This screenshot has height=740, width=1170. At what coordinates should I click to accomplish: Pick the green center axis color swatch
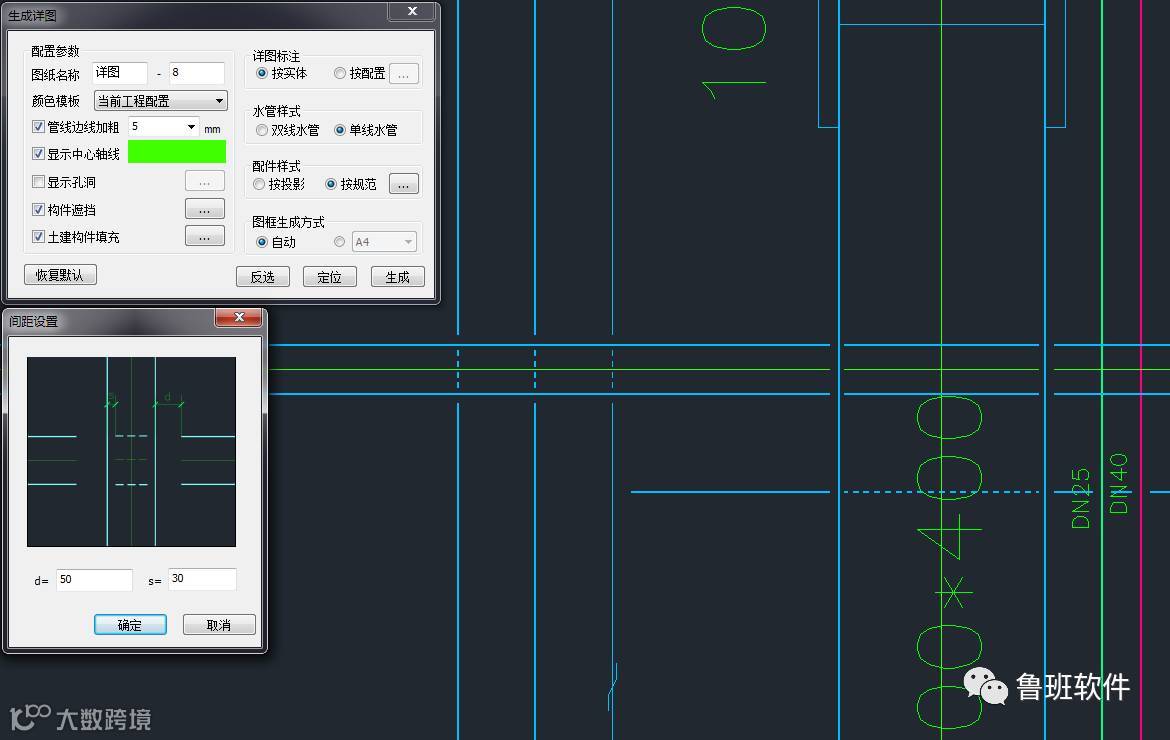pos(177,152)
